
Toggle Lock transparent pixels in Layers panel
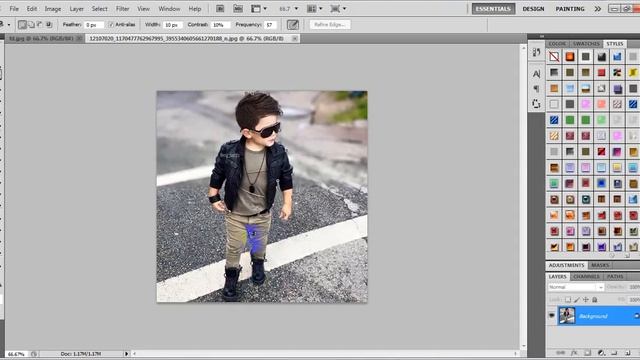568,300
